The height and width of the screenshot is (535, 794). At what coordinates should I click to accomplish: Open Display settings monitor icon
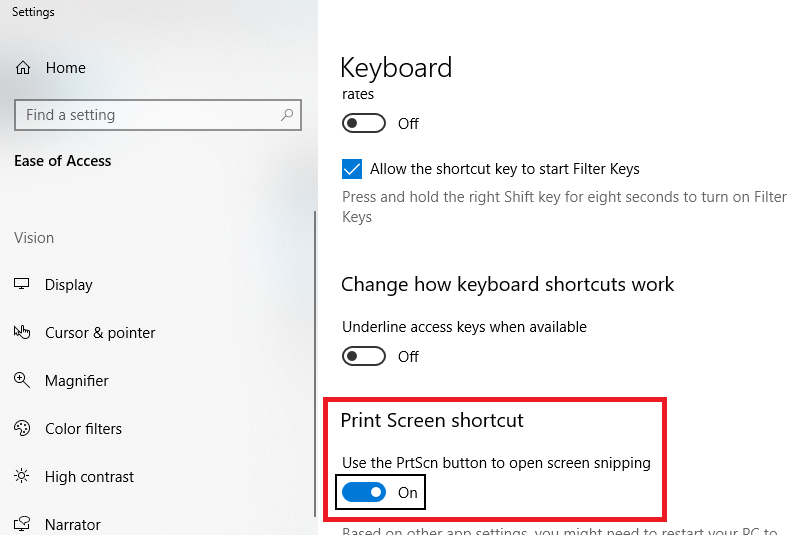[x=22, y=285]
